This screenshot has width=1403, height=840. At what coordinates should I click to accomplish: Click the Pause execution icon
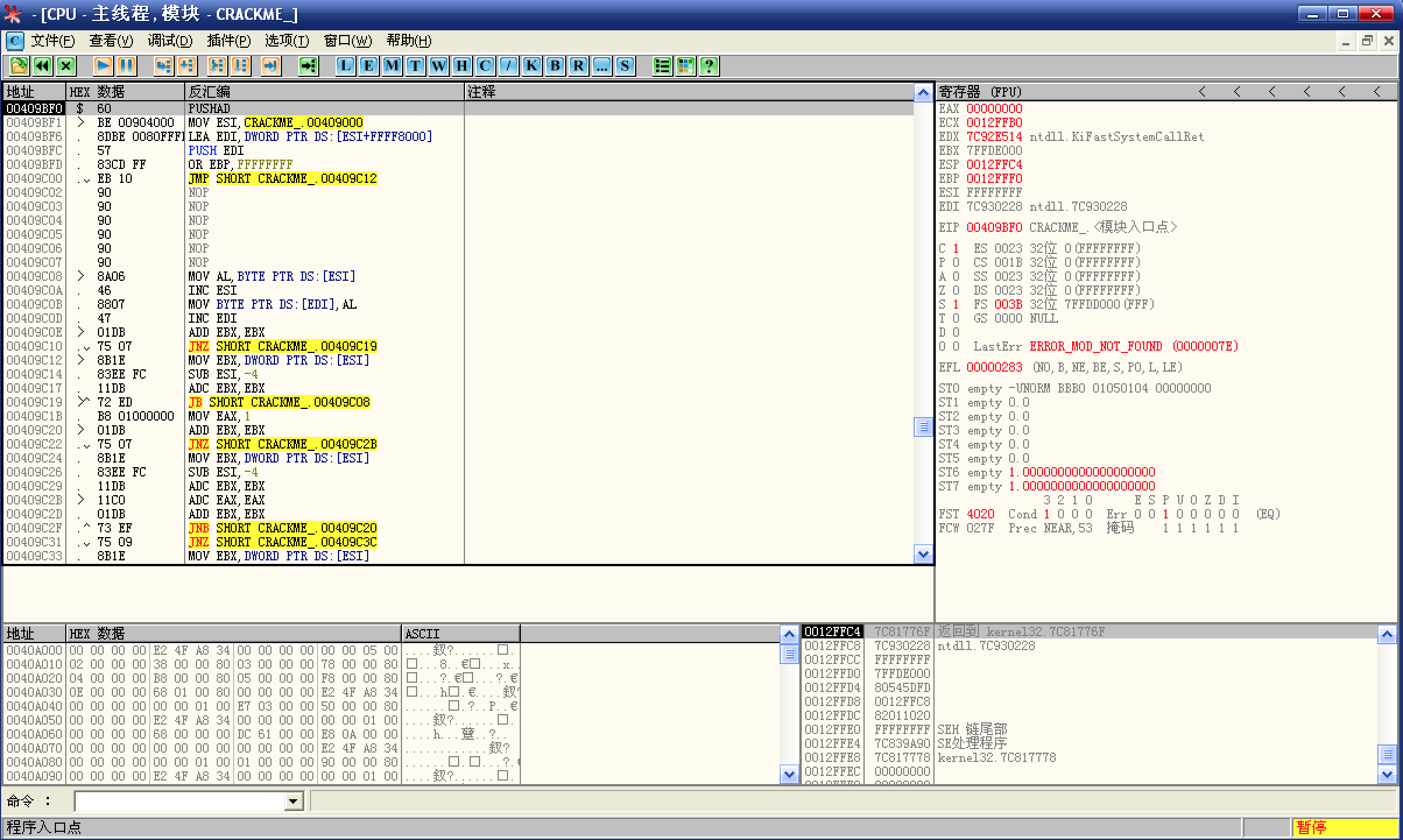(126, 66)
